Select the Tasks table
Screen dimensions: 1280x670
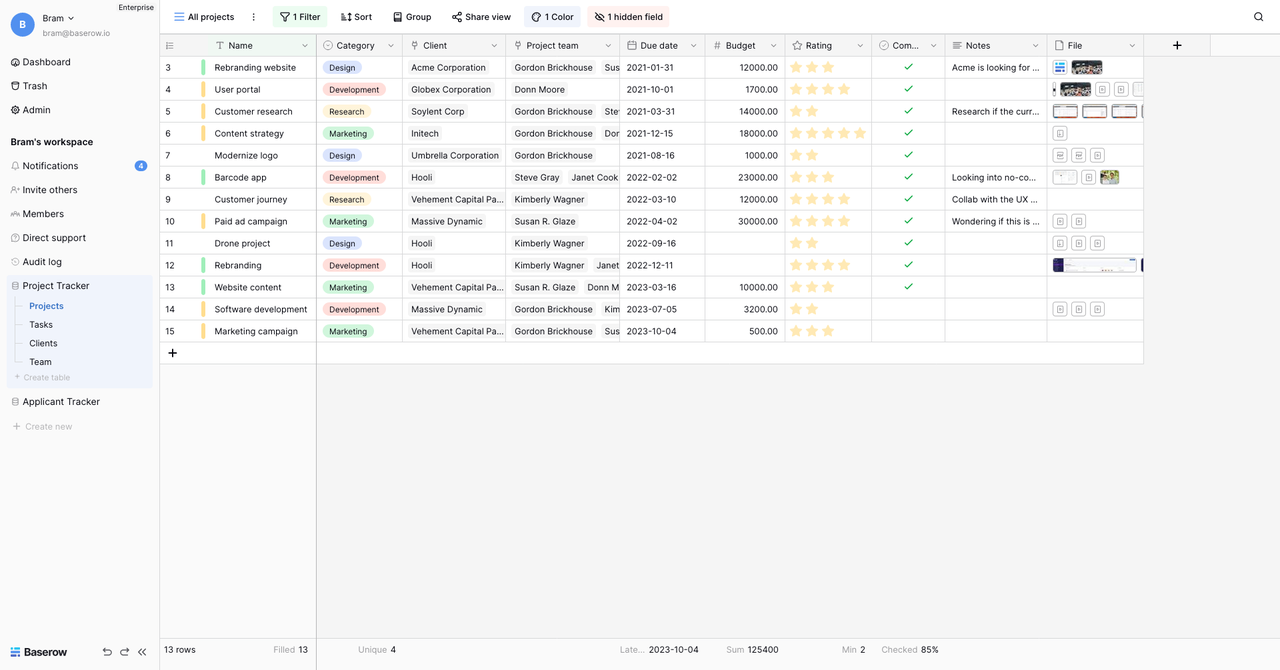click(x=41, y=325)
